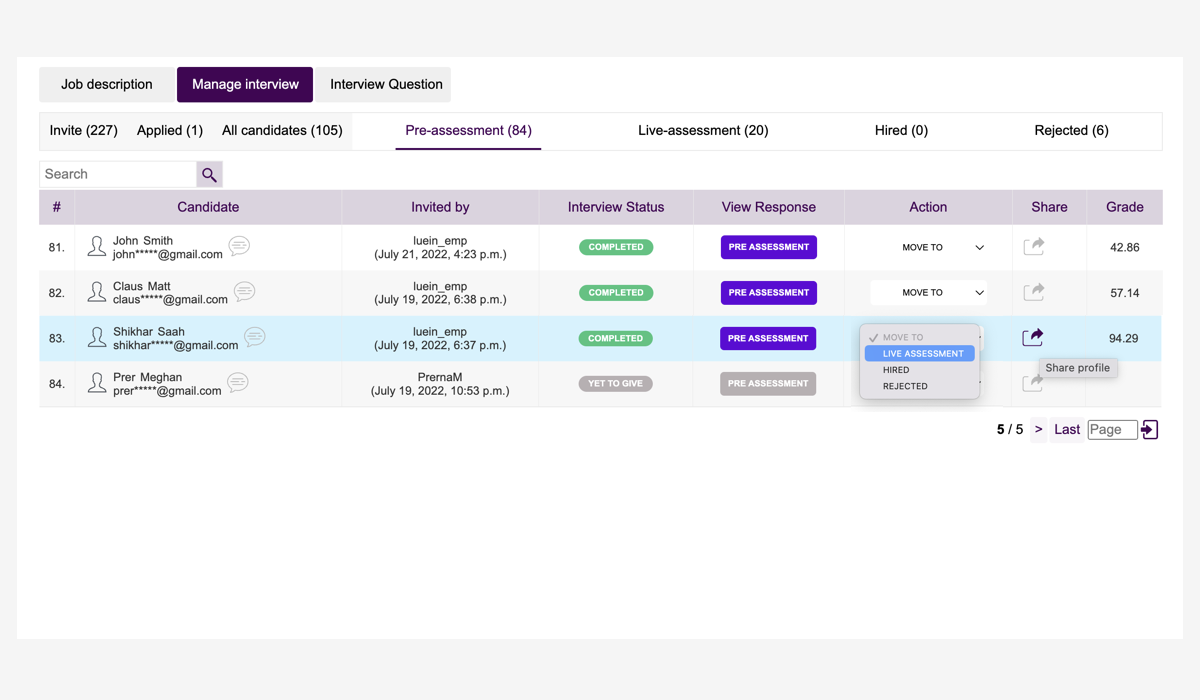This screenshot has width=1200, height=700.
Task: Click the go-to-page arrow icon
Action: pos(1149,429)
